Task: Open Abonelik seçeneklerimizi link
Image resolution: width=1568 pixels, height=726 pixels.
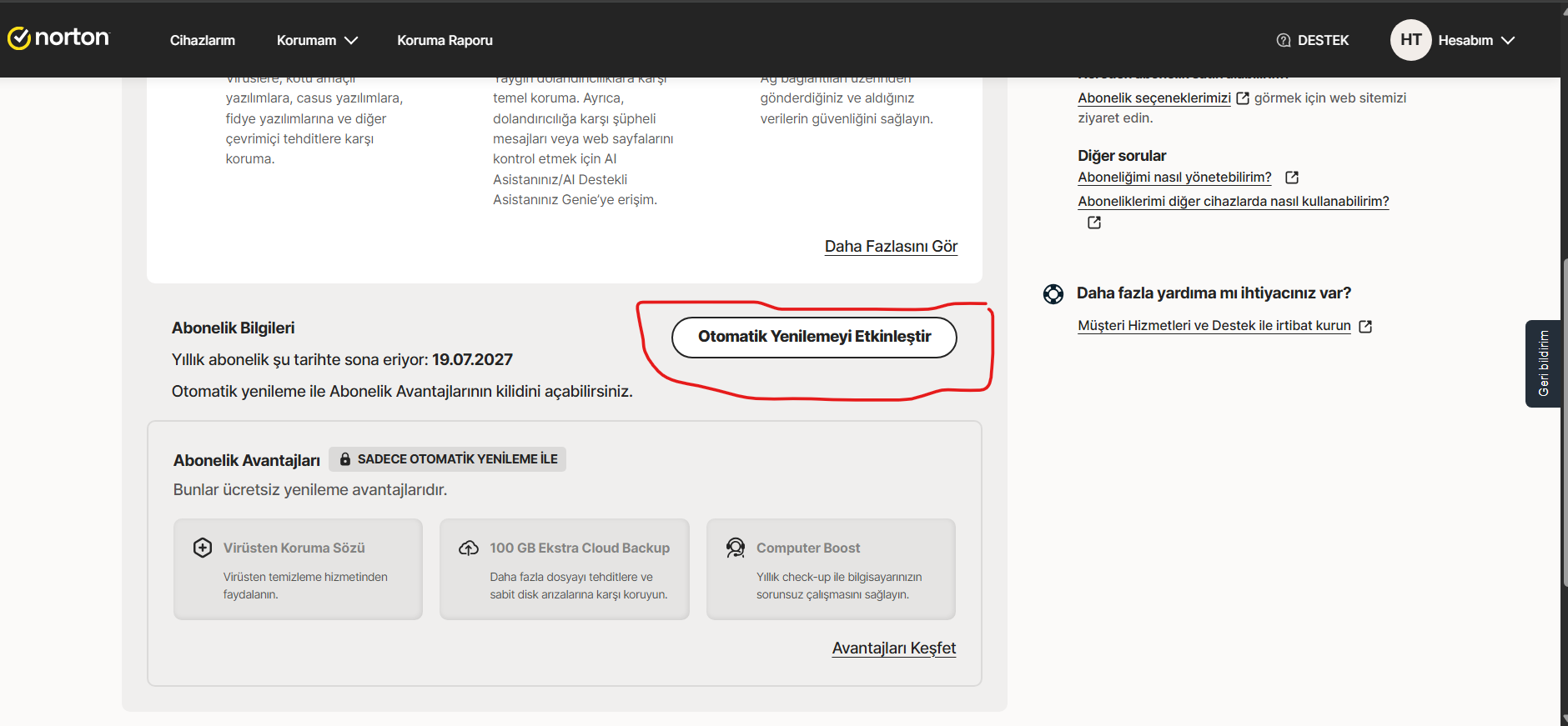Action: pyautogui.click(x=1154, y=98)
